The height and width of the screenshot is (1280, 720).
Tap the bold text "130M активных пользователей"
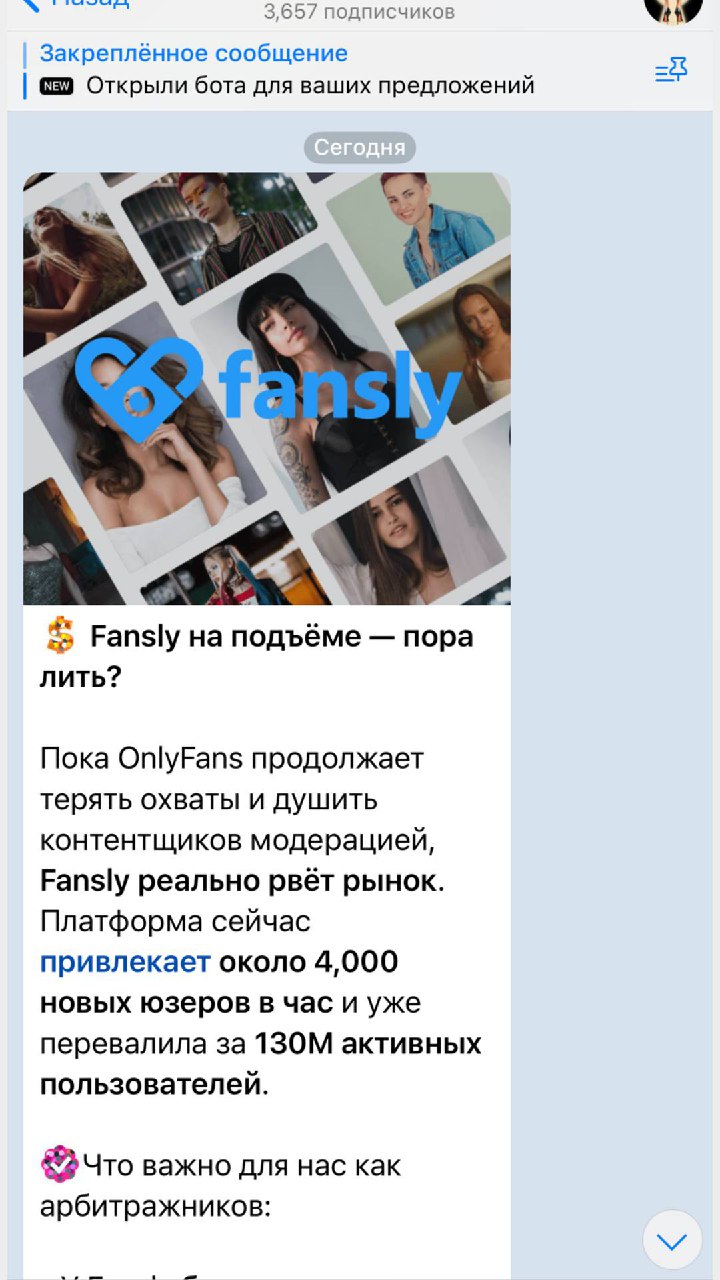click(x=261, y=1064)
